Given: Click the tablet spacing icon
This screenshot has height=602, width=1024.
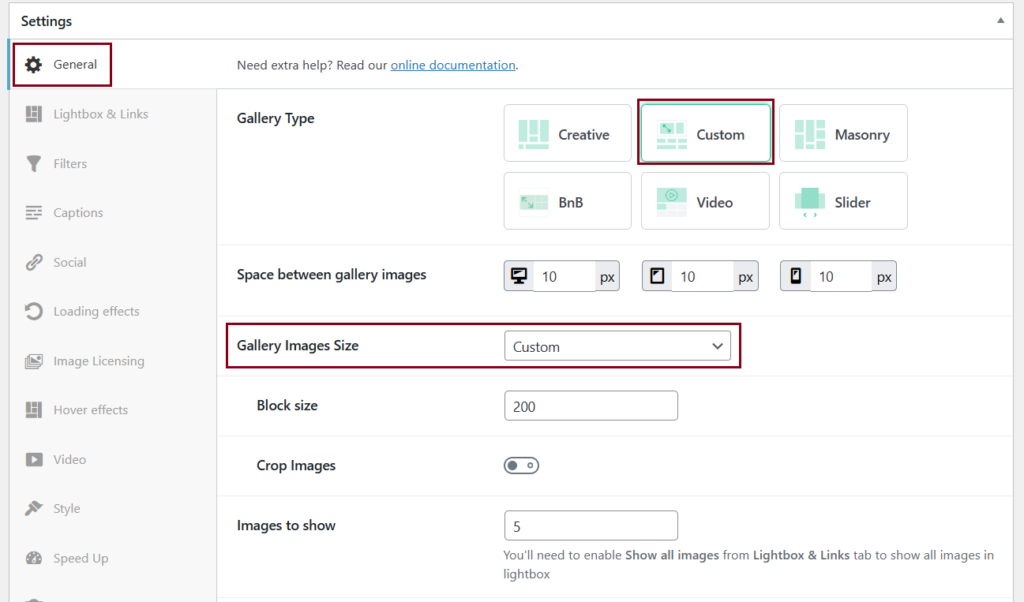Looking at the screenshot, I should tap(657, 275).
